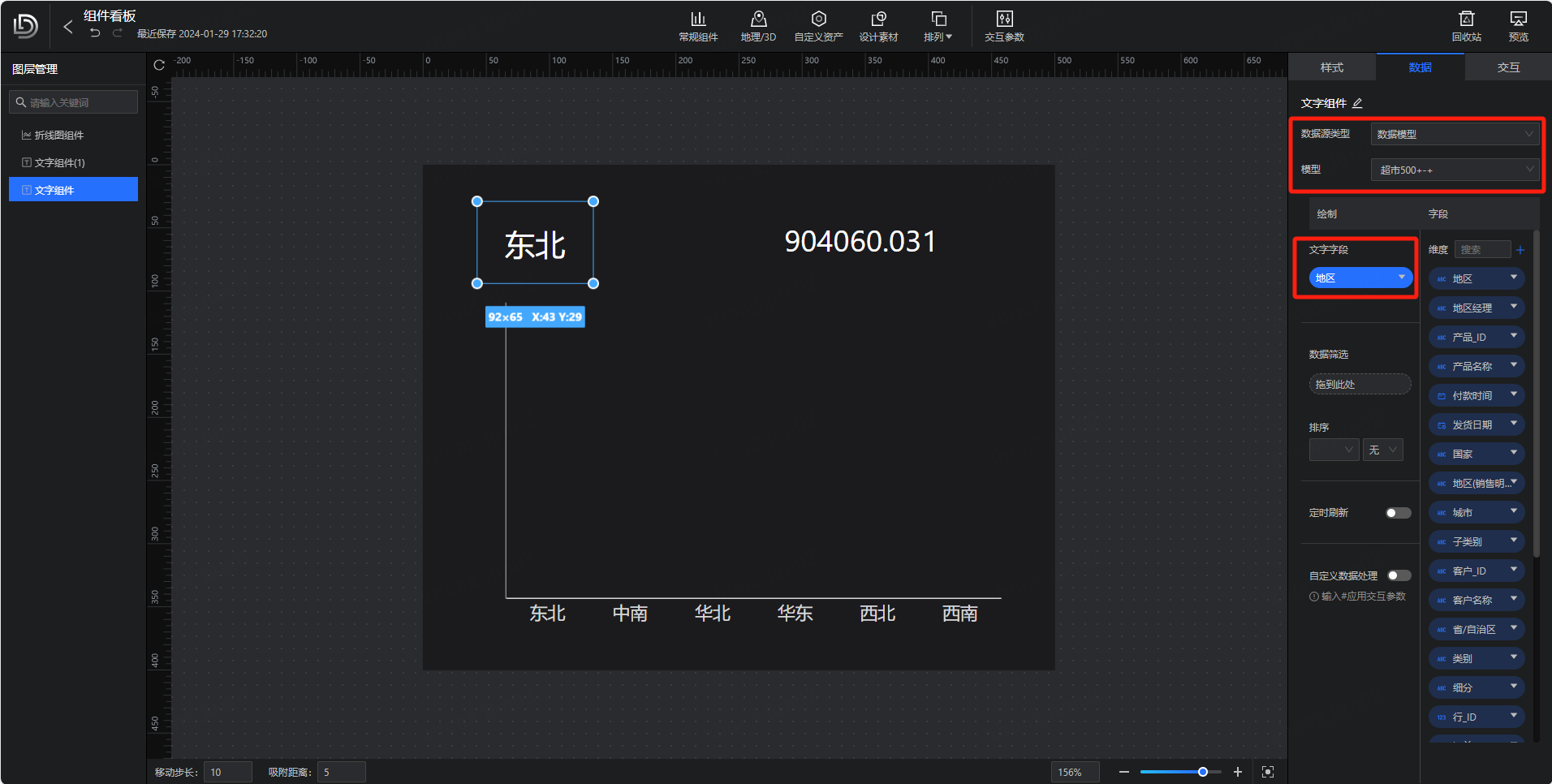Click the 预览 preview icon
This screenshot has height=784, width=1552.
coord(1518,26)
